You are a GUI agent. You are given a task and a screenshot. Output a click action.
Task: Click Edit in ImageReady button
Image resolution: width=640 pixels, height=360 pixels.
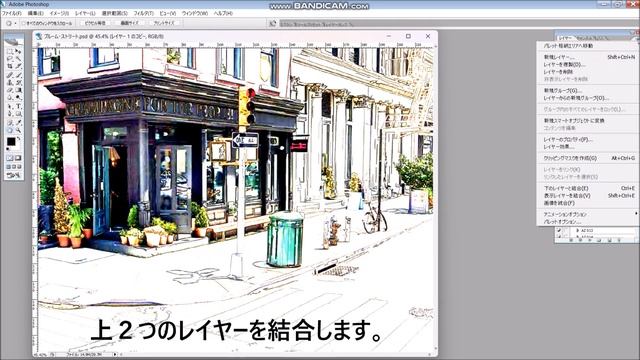coord(14,176)
